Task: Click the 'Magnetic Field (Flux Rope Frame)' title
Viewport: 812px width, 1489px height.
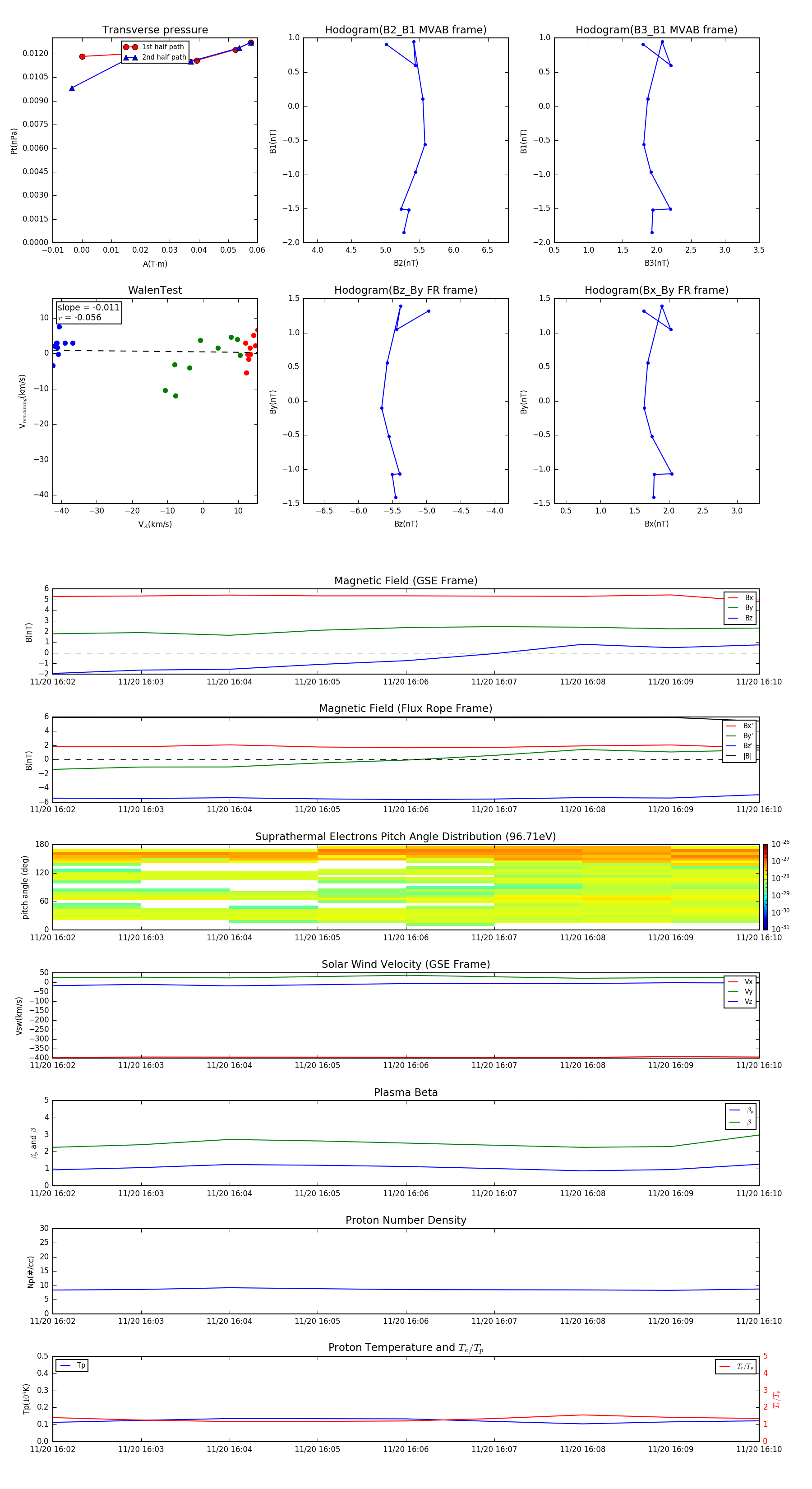Action: pos(406,709)
